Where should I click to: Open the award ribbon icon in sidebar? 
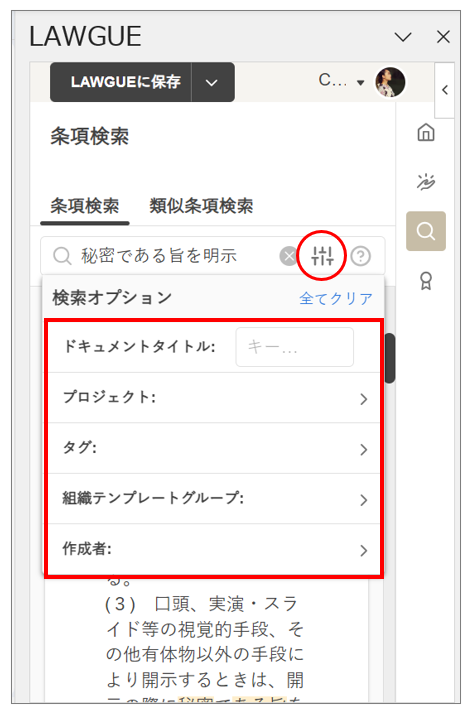pos(426,281)
